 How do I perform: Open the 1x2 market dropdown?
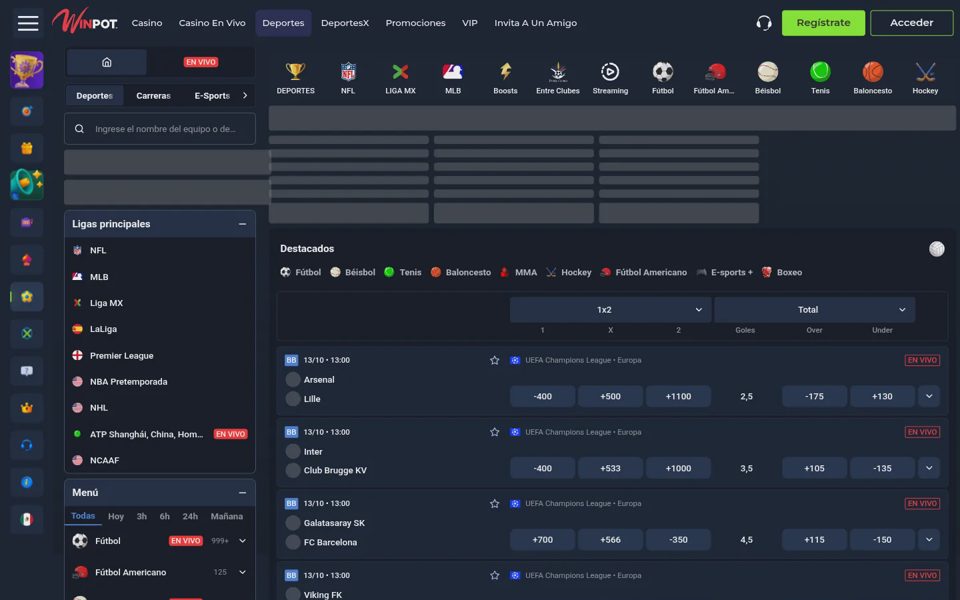610,310
